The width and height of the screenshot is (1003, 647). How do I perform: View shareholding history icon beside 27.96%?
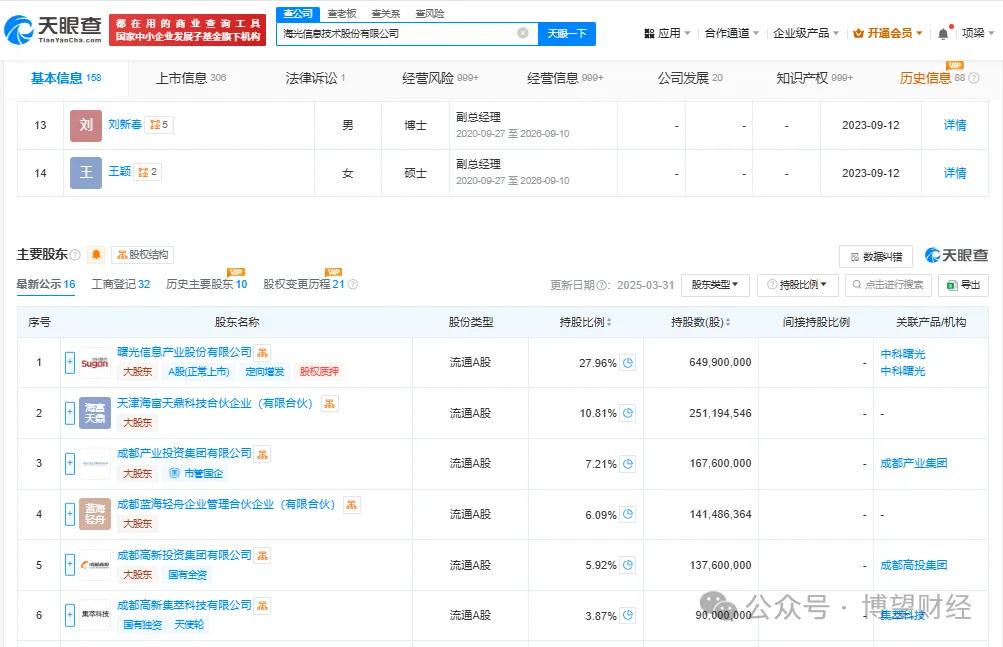628,362
